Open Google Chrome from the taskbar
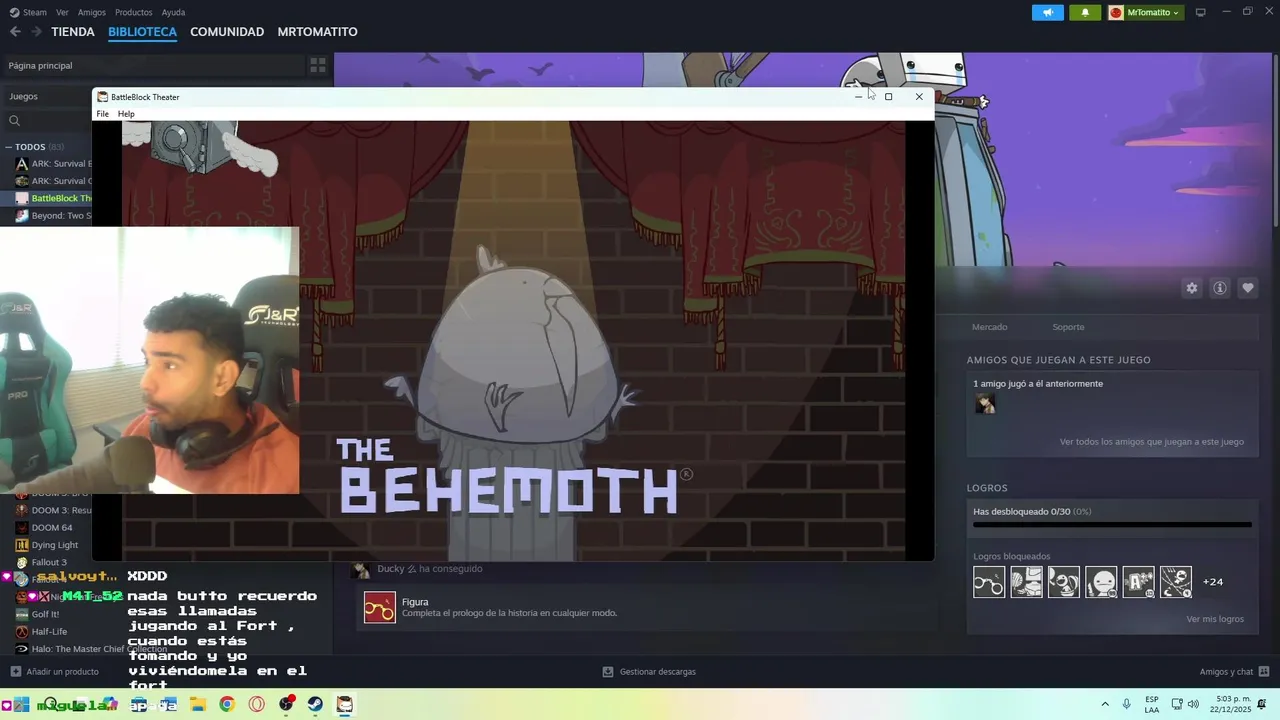This screenshot has width=1280, height=720. tap(227, 705)
